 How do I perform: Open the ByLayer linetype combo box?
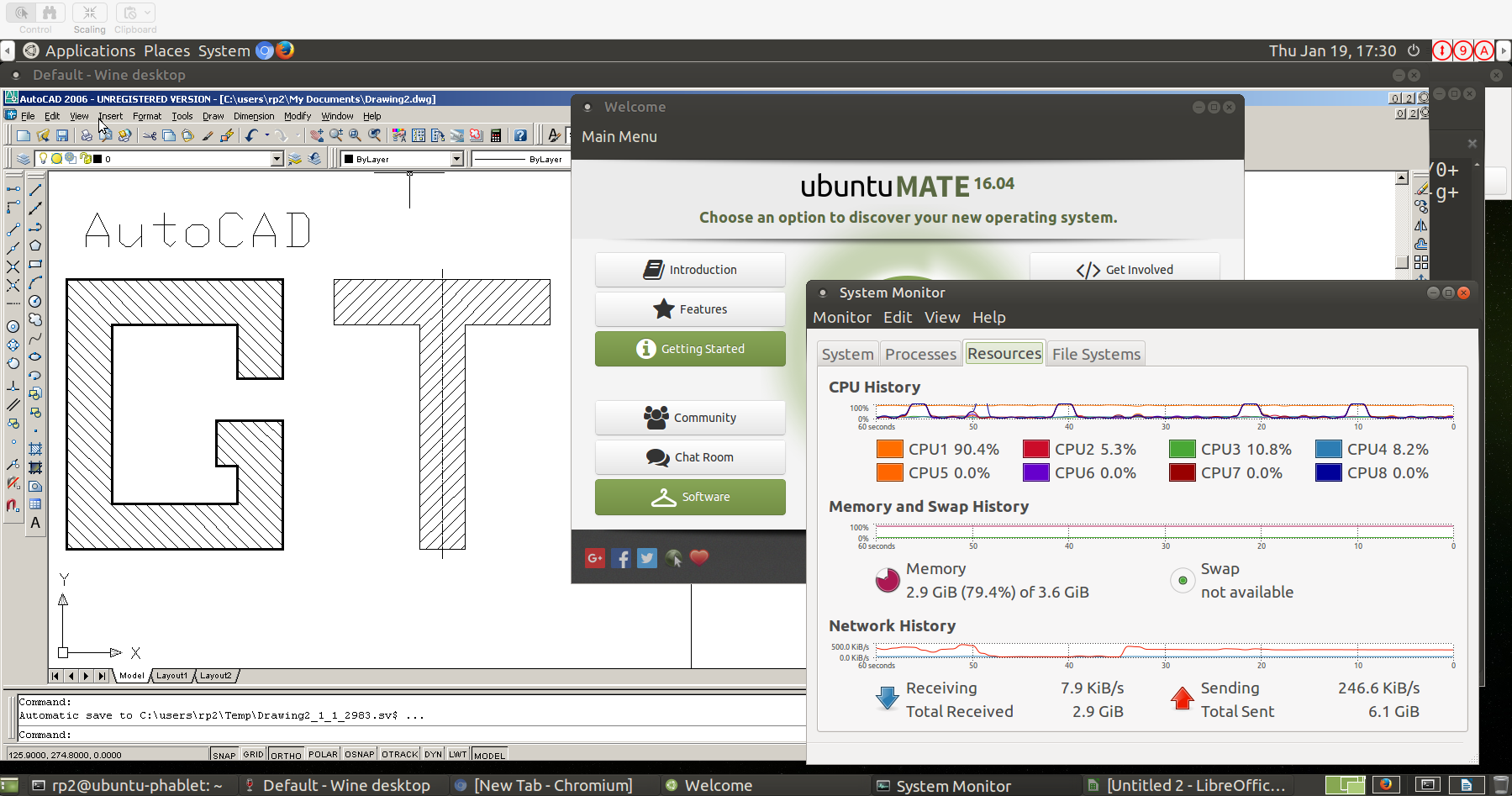coord(520,159)
